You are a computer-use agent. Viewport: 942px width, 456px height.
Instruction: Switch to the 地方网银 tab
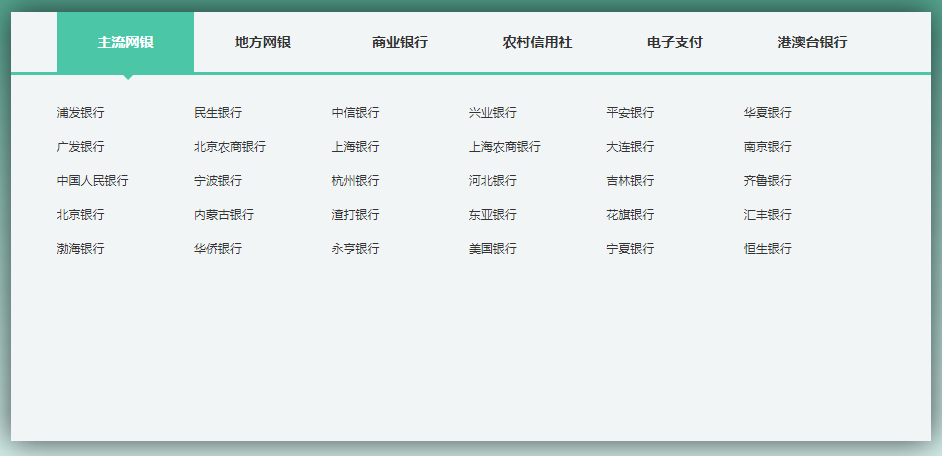[262, 42]
